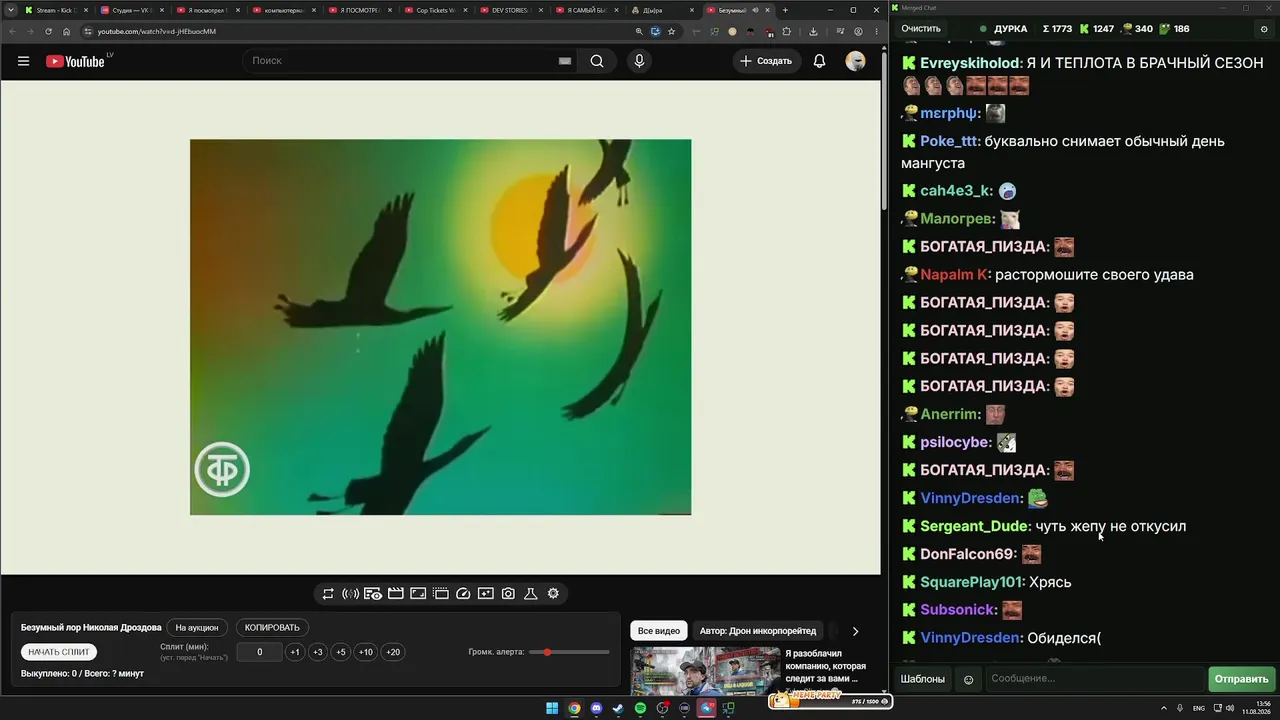
Task: Click the video player frame with flying cranes
Action: point(440,327)
